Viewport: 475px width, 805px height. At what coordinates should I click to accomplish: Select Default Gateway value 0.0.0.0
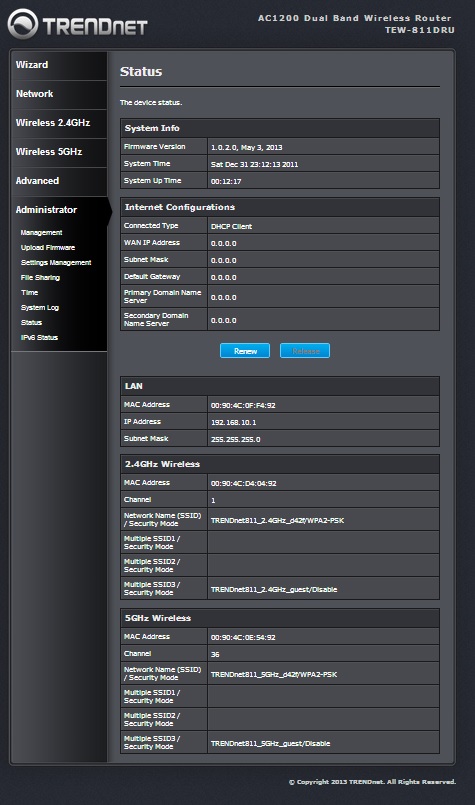pos(223,277)
